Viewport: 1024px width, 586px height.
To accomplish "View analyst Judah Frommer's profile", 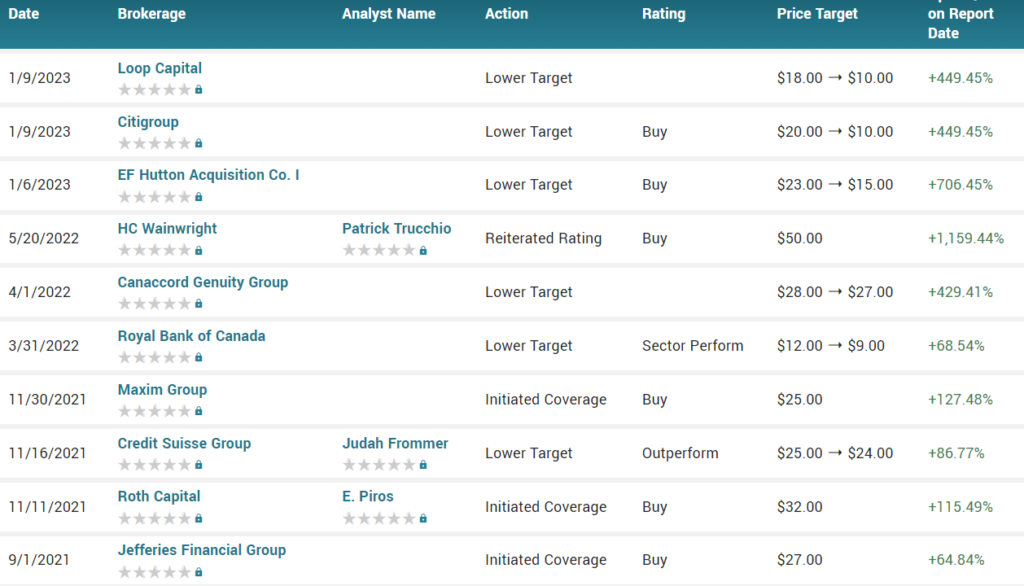I will coord(395,444).
